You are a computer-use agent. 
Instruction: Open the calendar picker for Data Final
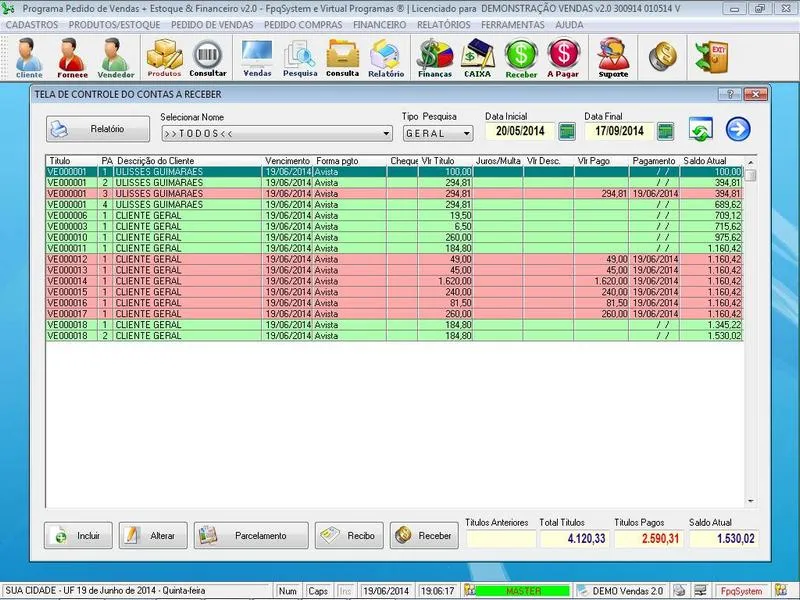click(666, 131)
